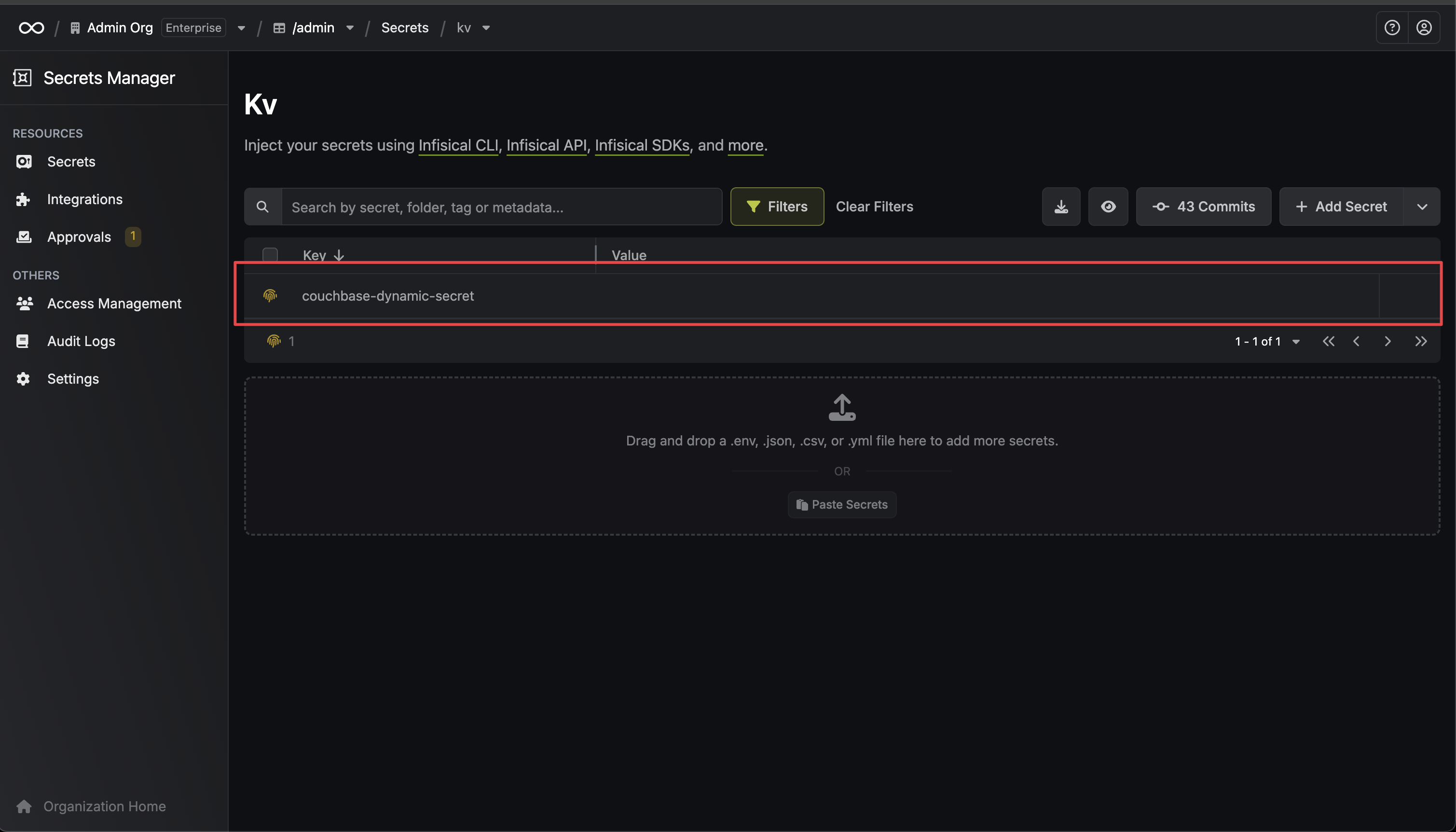1456x832 pixels.
Task: Open the help question-mark icon
Action: (1392, 28)
